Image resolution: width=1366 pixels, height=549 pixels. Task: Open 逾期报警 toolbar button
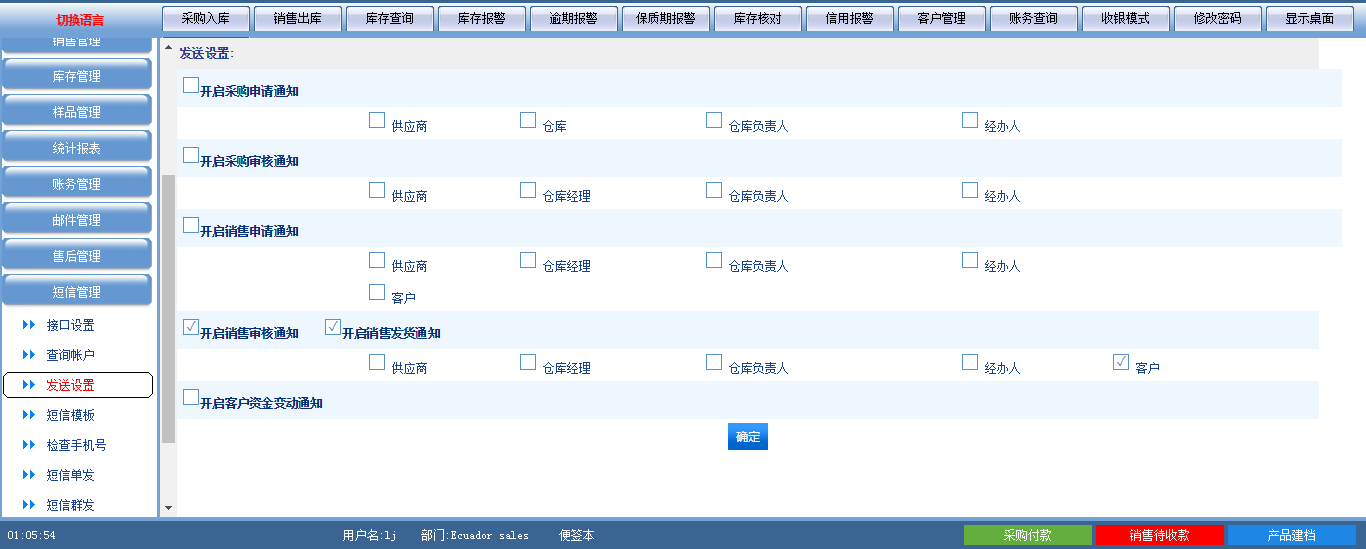coord(574,19)
